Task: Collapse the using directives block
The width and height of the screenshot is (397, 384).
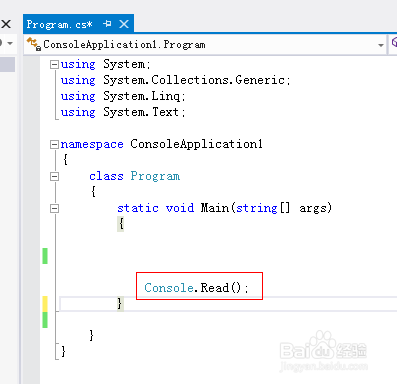Action: 54,64
